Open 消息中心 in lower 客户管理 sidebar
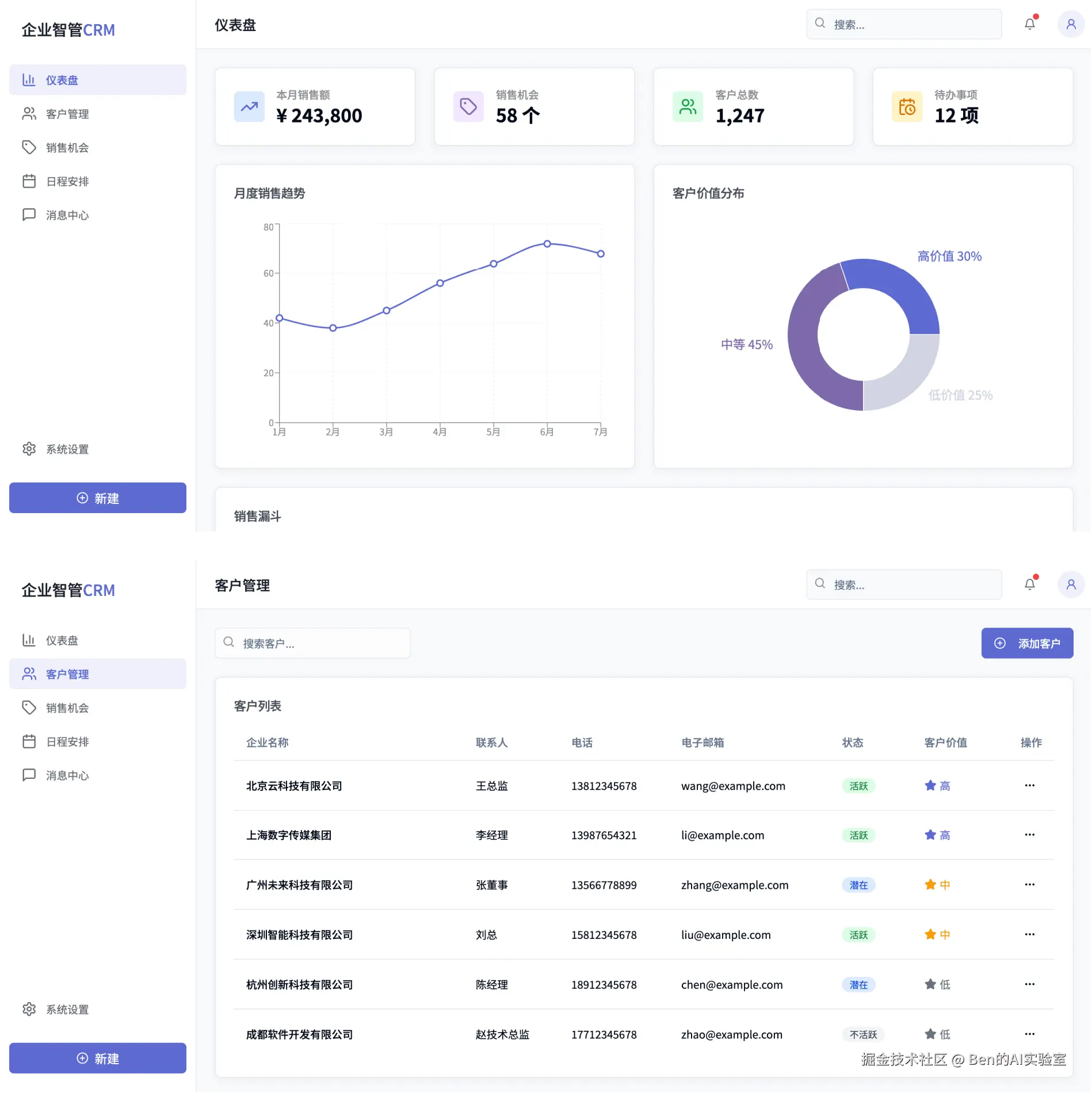Image resolution: width=1092 pixels, height=1093 pixels. tap(98, 775)
